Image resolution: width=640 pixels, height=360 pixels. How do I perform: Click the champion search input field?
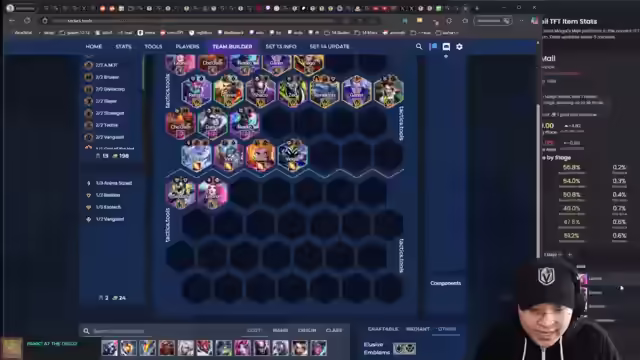click(x=163, y=331)
